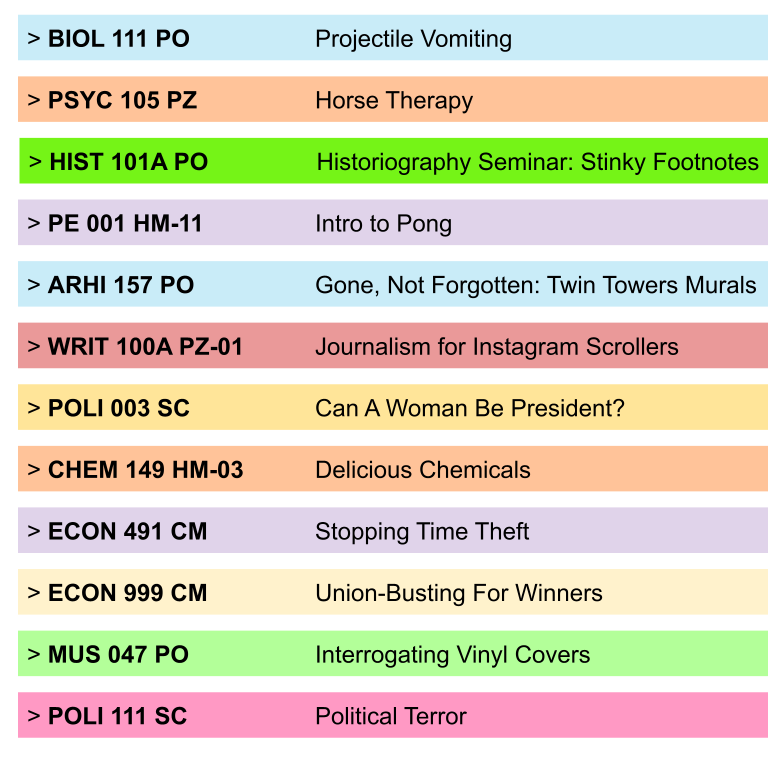Select the "Interrogating Vinyl Covers" title
Screen dimensions: 768x768
[452, 655]
